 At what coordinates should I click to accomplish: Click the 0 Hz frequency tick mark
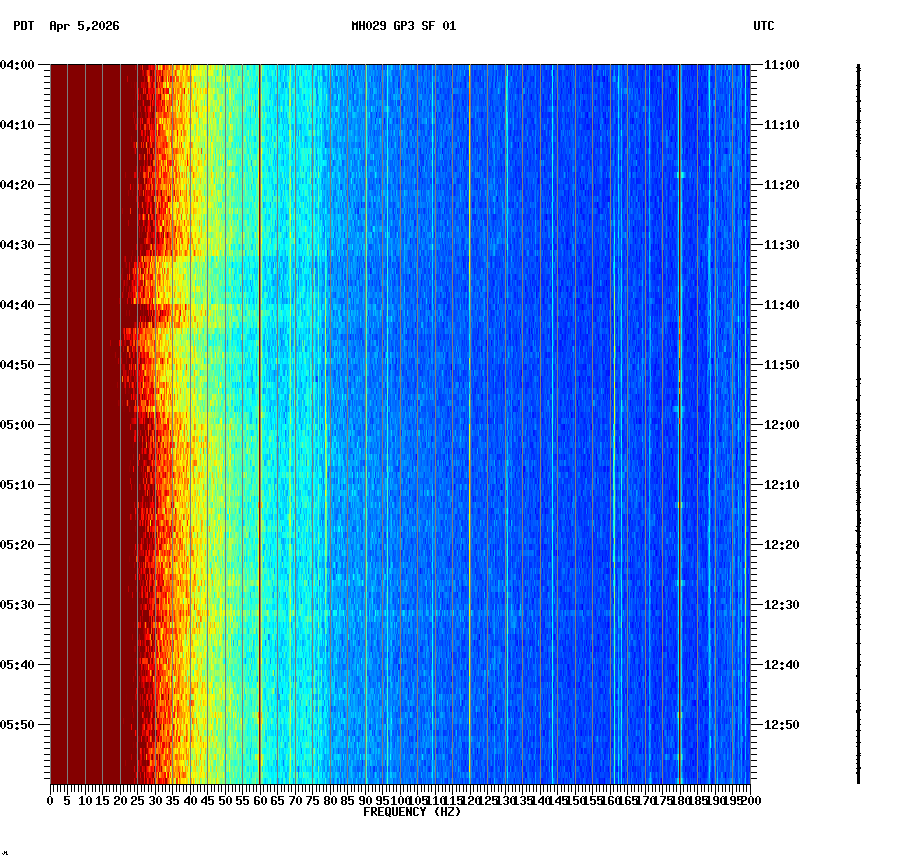pyautogui.click(x=48, y=789)
